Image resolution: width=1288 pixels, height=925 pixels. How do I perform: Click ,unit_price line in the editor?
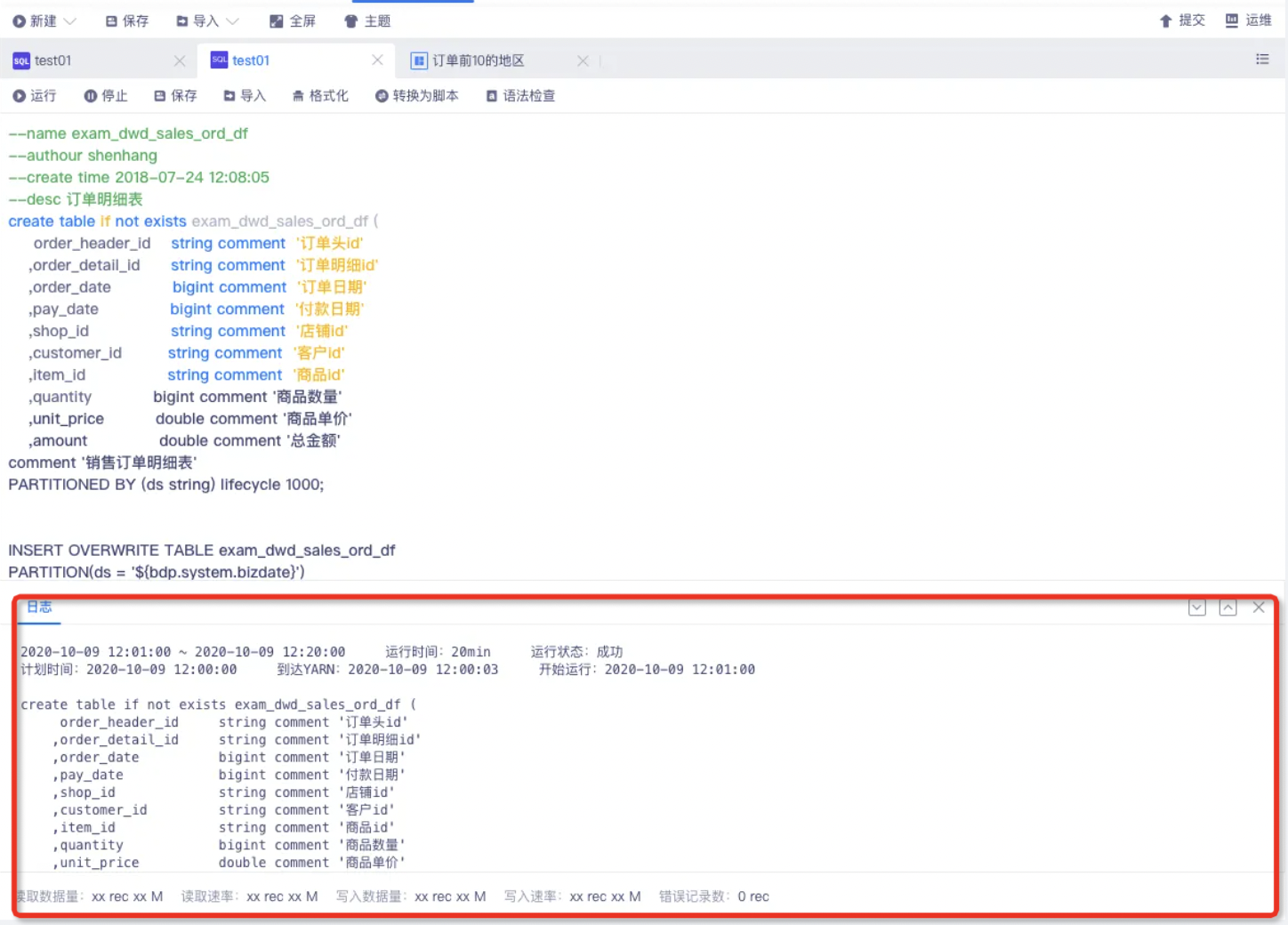point(190,418)
